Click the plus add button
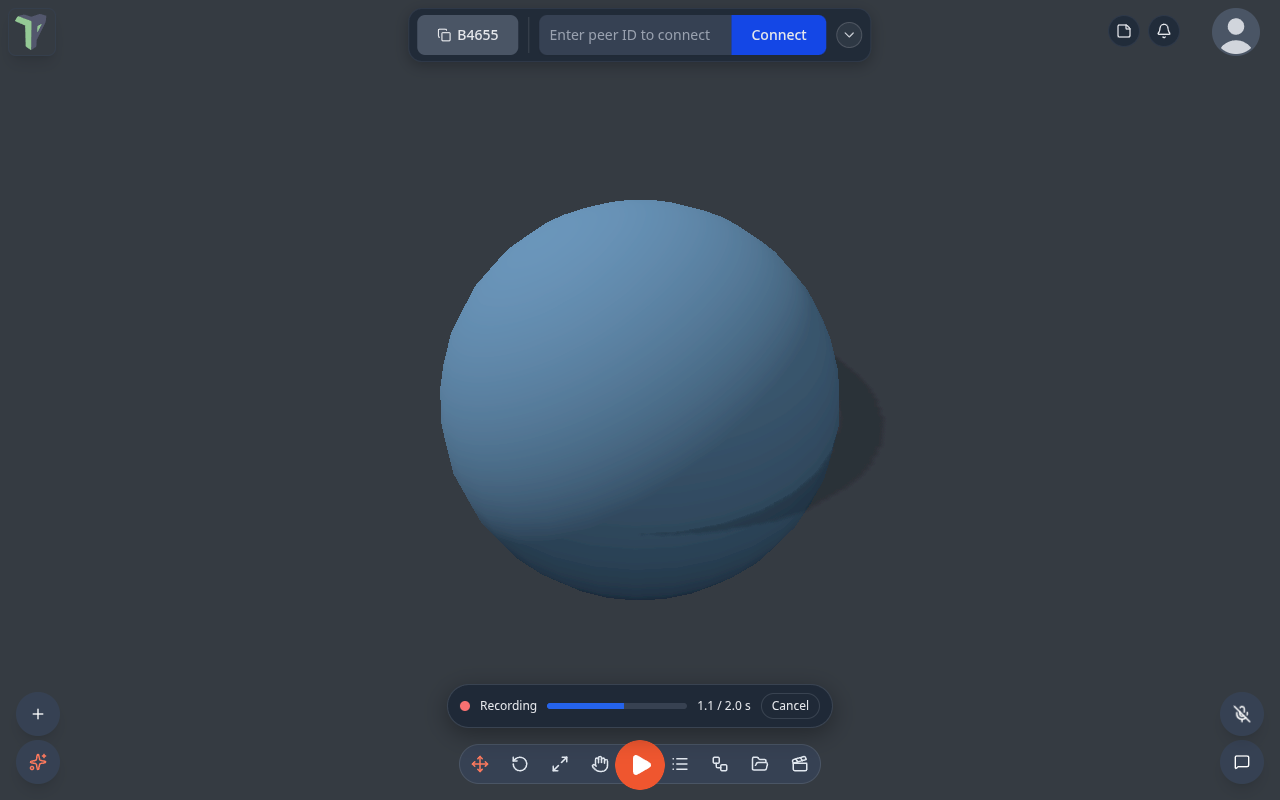The width and height of the screenshot is (1280, 800). click(x=38, y=714)
